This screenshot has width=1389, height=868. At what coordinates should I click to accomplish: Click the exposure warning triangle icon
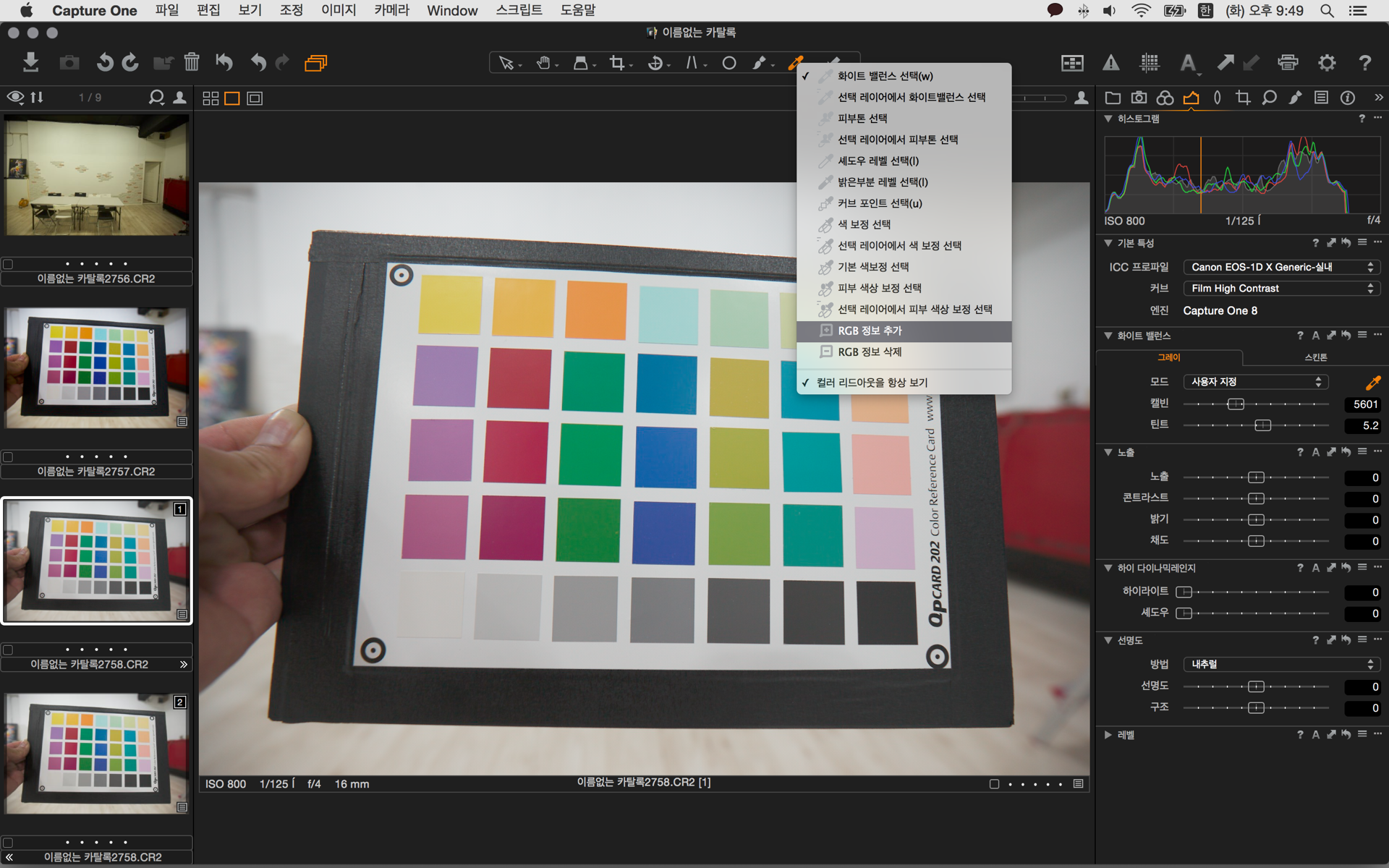(1110, 63)
